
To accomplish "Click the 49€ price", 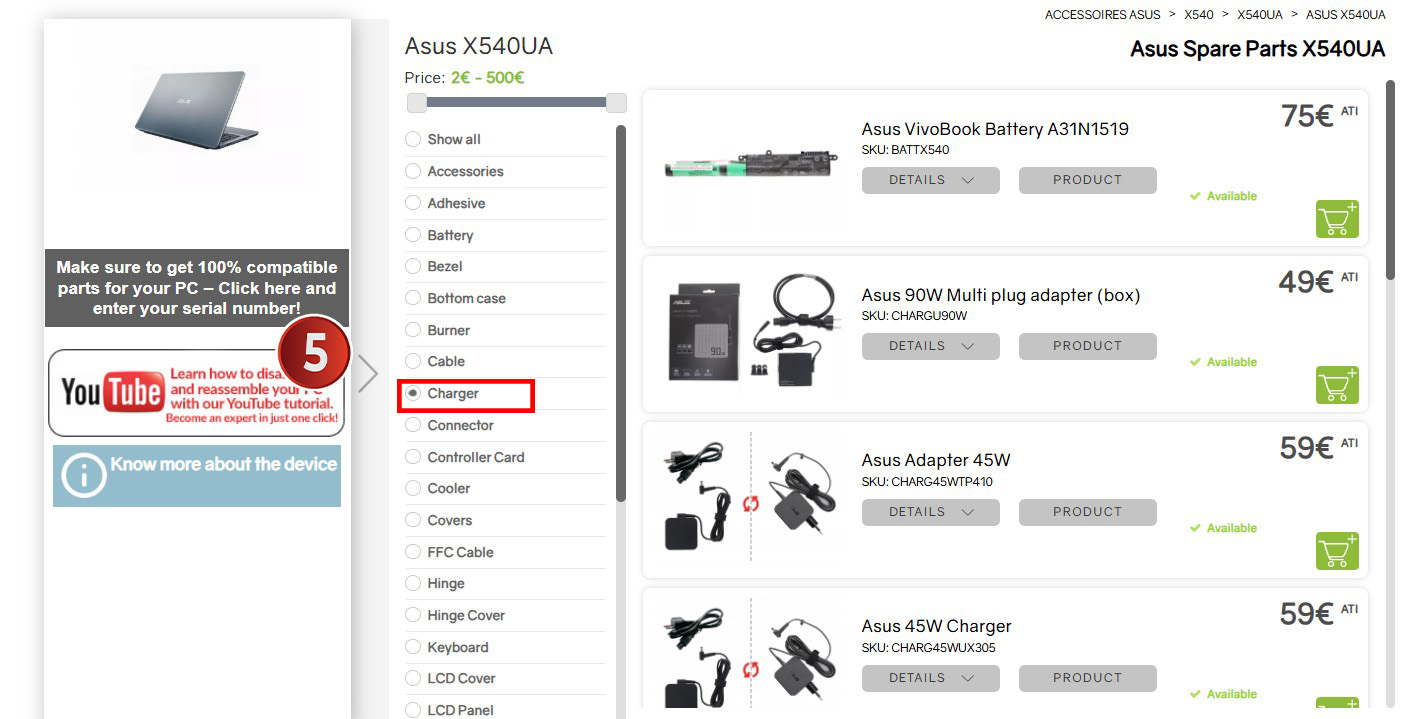I will tap(1306, 282).
